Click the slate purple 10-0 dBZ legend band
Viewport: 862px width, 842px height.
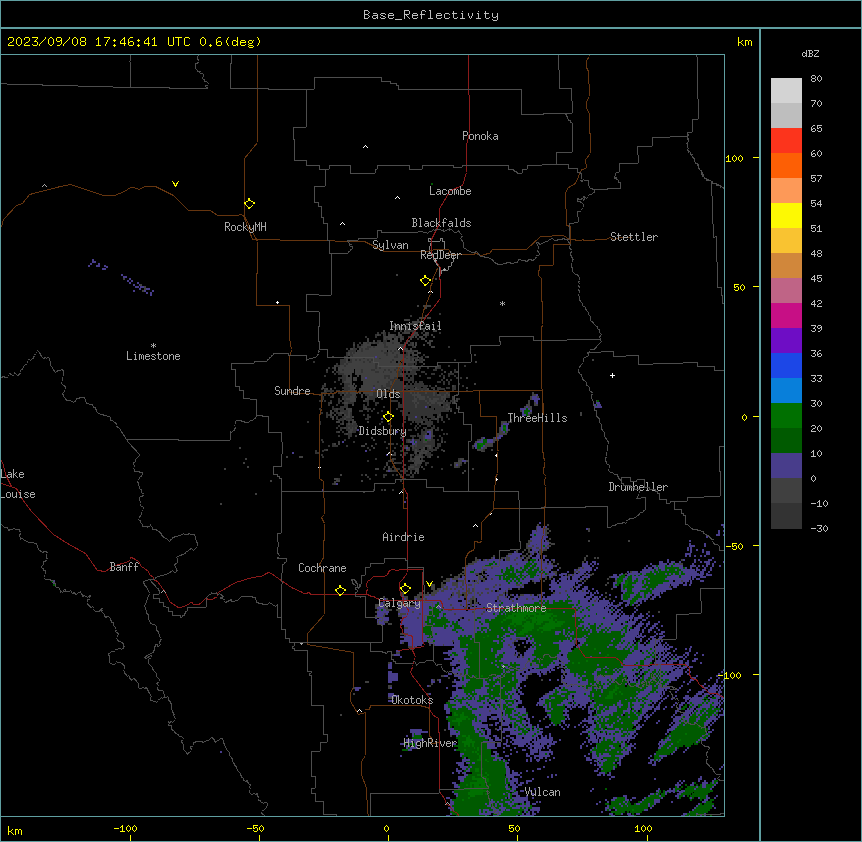click(786, 466)
